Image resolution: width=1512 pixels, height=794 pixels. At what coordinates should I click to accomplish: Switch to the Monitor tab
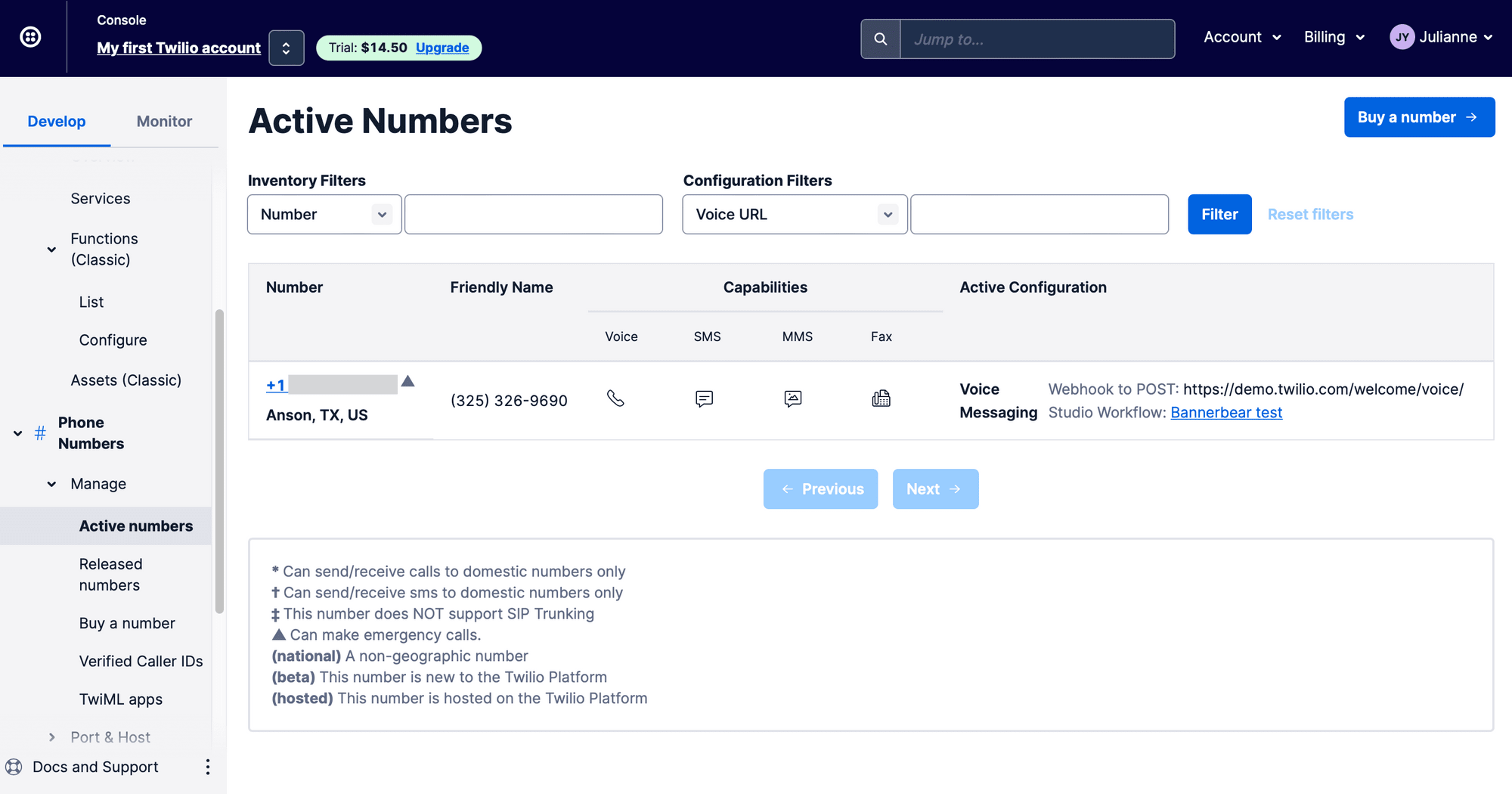pos(164,121)
